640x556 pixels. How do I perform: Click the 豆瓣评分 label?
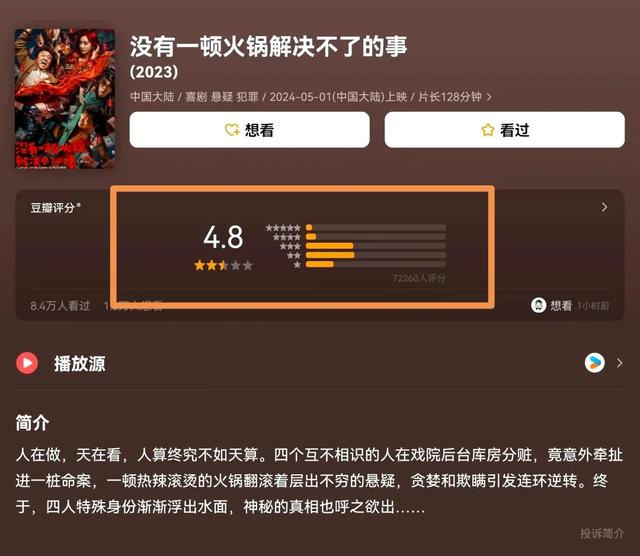53,208
